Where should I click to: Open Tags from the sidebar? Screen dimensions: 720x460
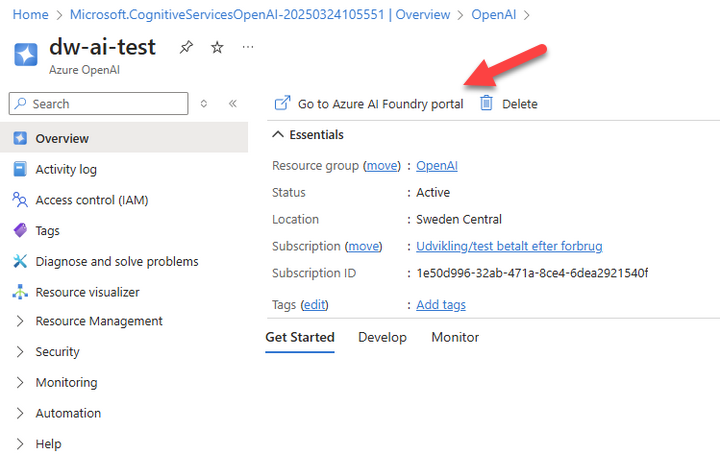[47, 231]
